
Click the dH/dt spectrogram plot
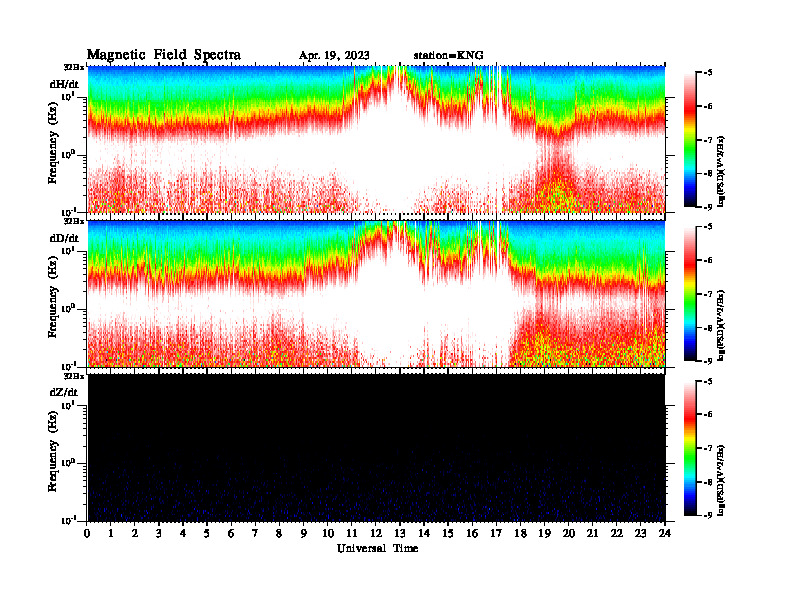(376, 139)
